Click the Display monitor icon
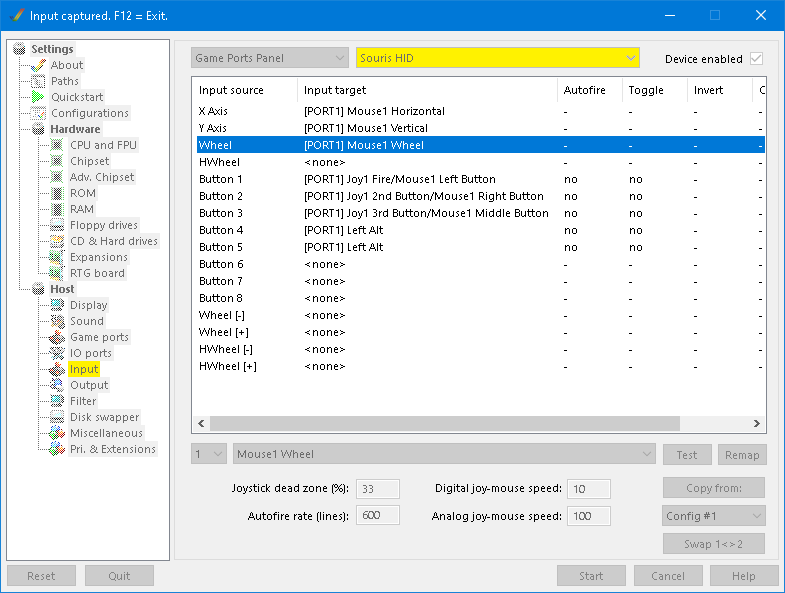 [57, 305]
